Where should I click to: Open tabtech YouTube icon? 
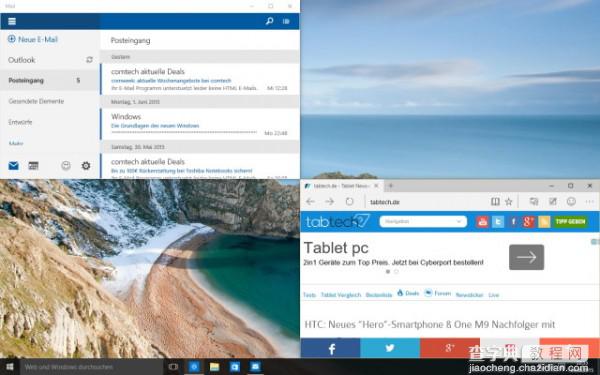coord(482,222)
